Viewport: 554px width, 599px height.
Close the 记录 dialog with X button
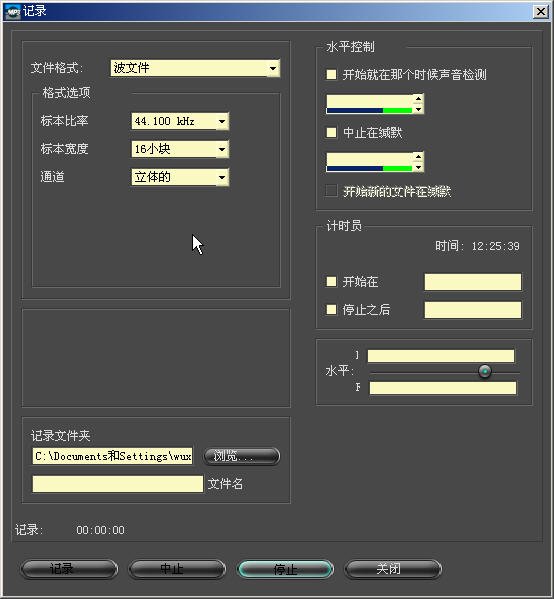point(541,12)
